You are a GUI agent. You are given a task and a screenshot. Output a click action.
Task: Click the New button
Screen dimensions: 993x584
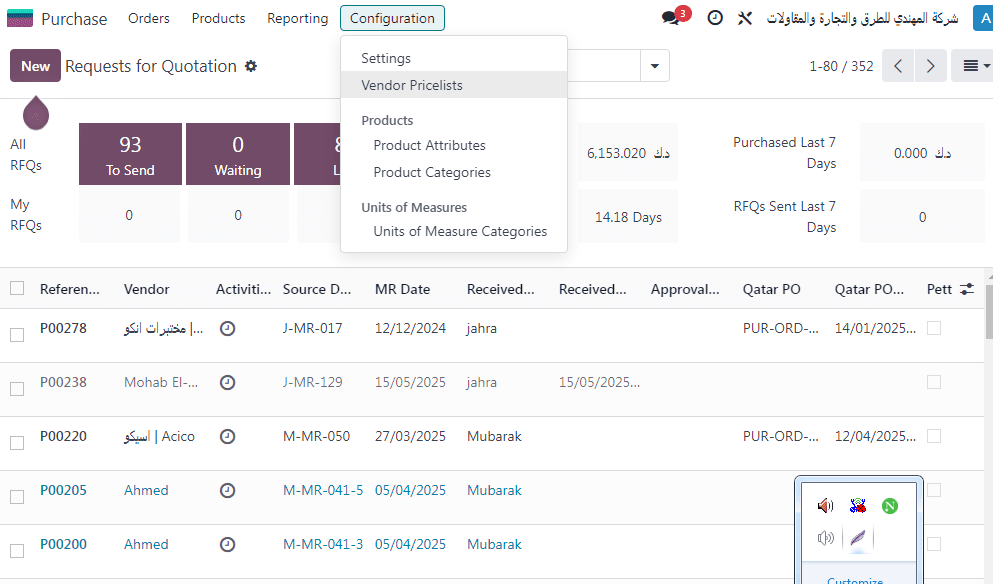coord(35,66)
